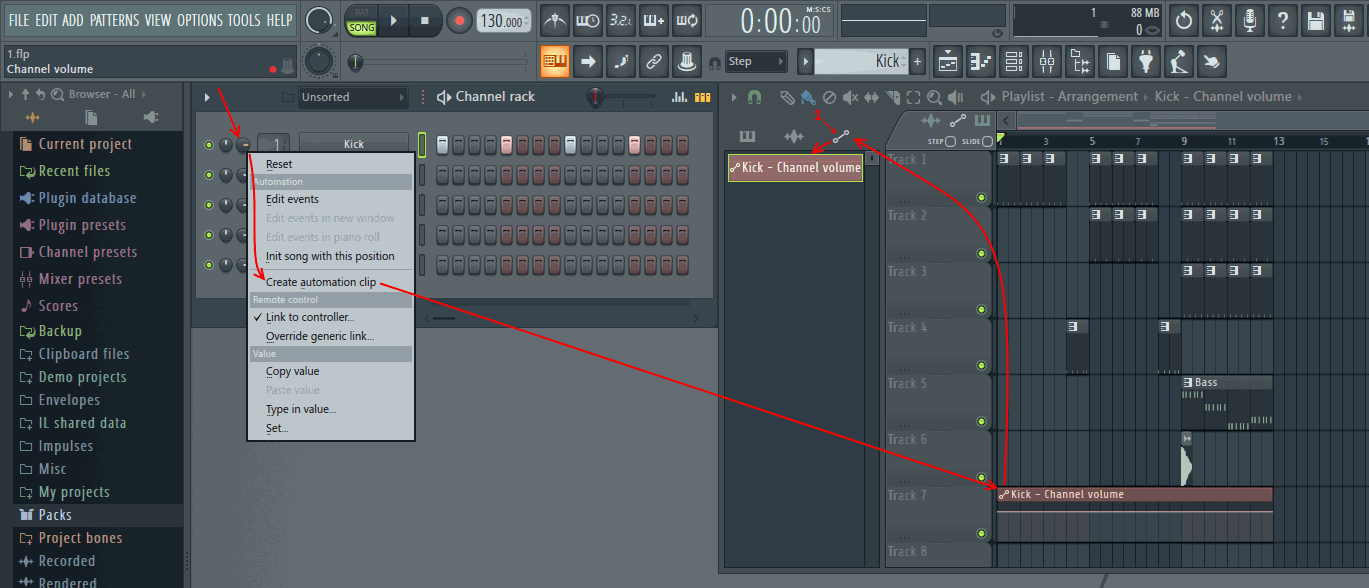Open the PATTERNS menu
This screenshot has width=1369, height=588.
pyautogui.click(x=114, y=20)
